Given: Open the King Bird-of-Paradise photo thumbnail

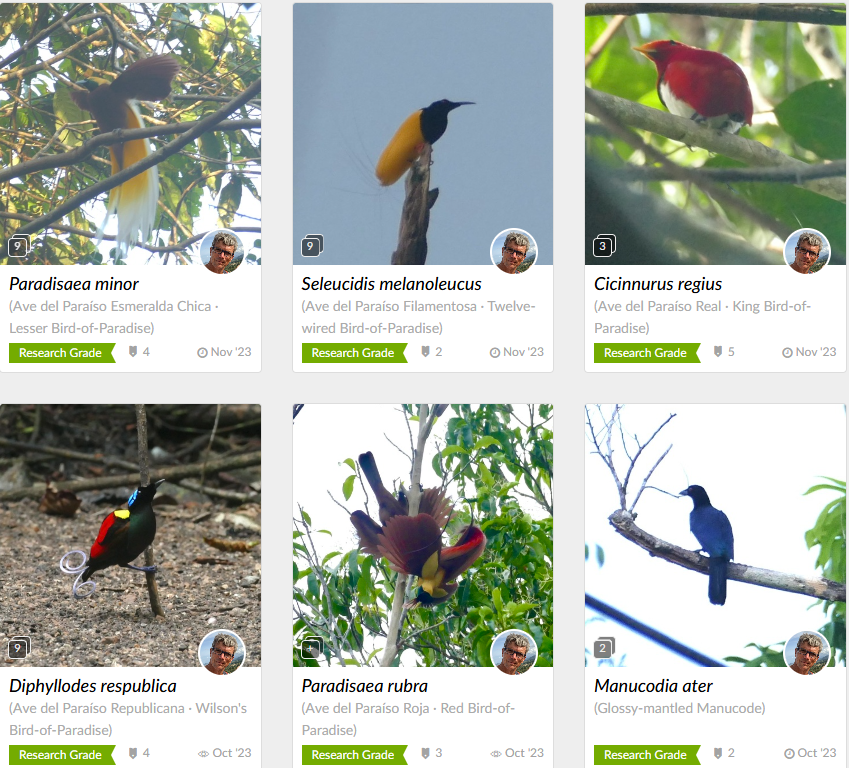Looking at the screenshot, I should tap(715, 134).
